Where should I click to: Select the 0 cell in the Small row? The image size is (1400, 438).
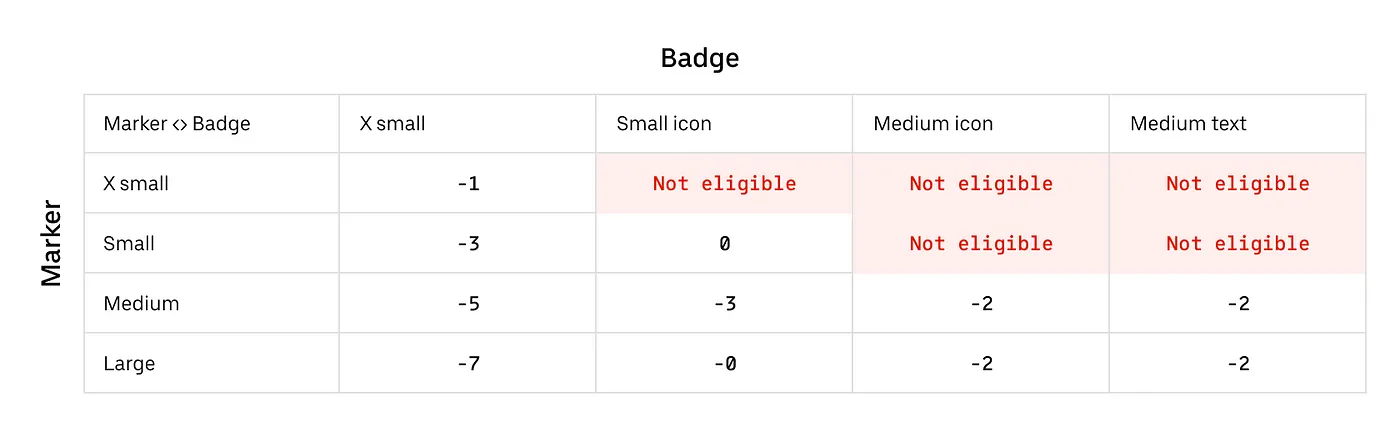(x=724, y=244)
